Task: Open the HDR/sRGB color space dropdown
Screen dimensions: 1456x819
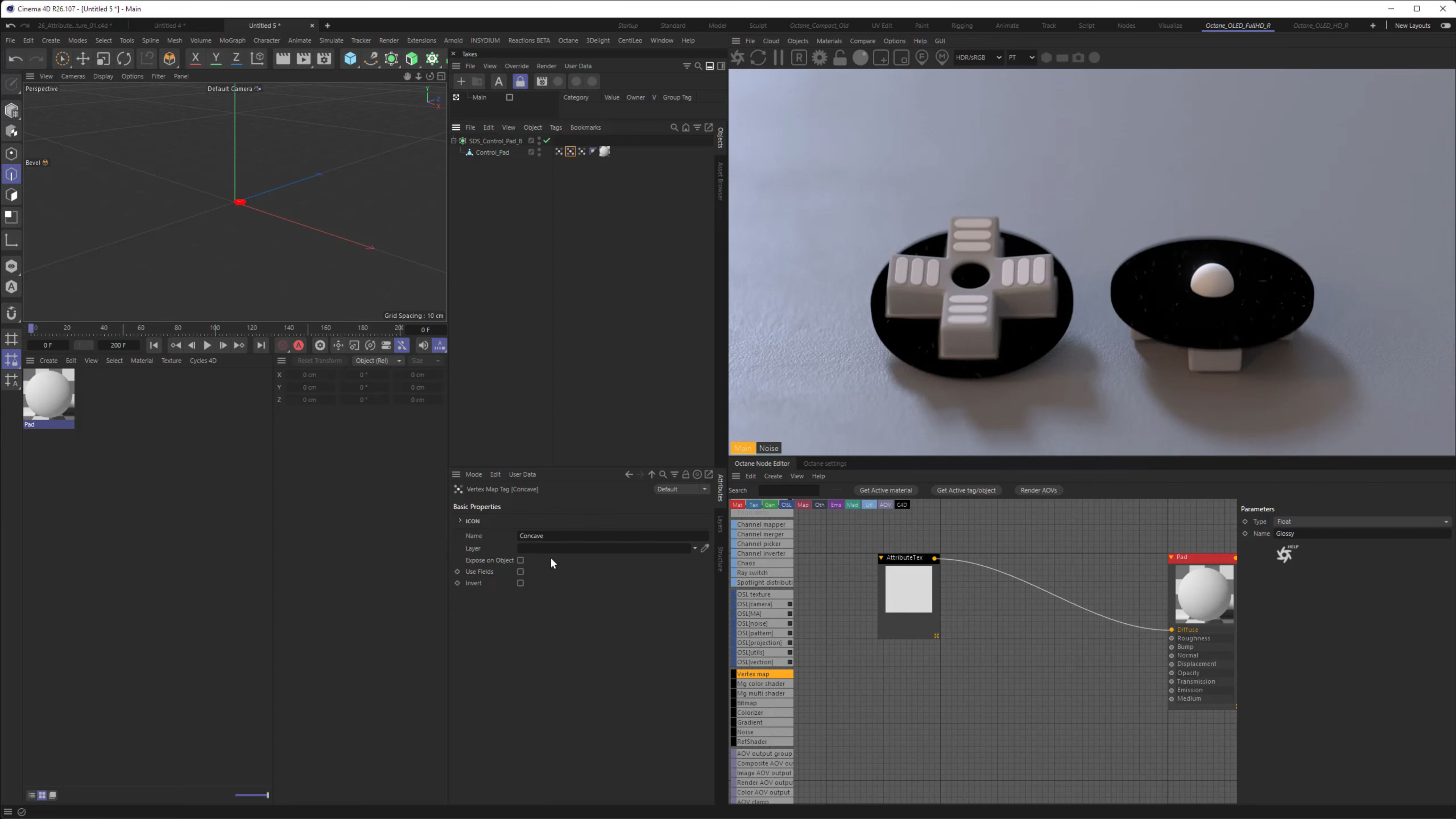Action: (x=978, y=58)
